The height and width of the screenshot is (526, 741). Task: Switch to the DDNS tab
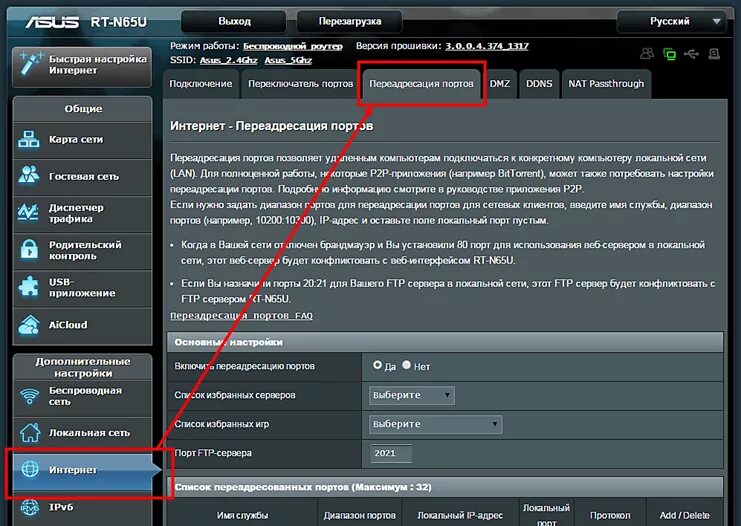pyautogui.click(x=539, y=84)
